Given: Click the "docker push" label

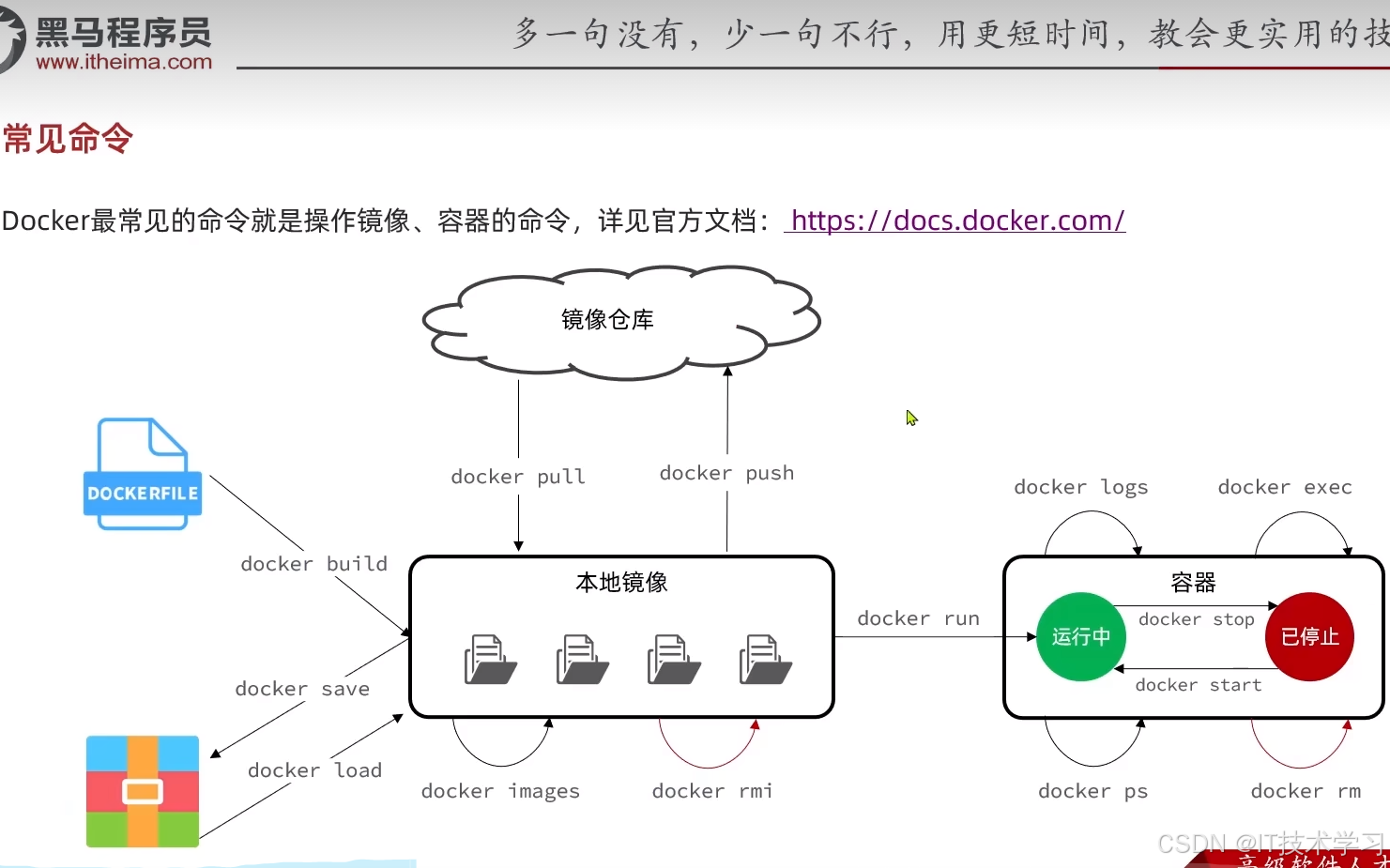Looking at the screenshot, I should 726,473.
